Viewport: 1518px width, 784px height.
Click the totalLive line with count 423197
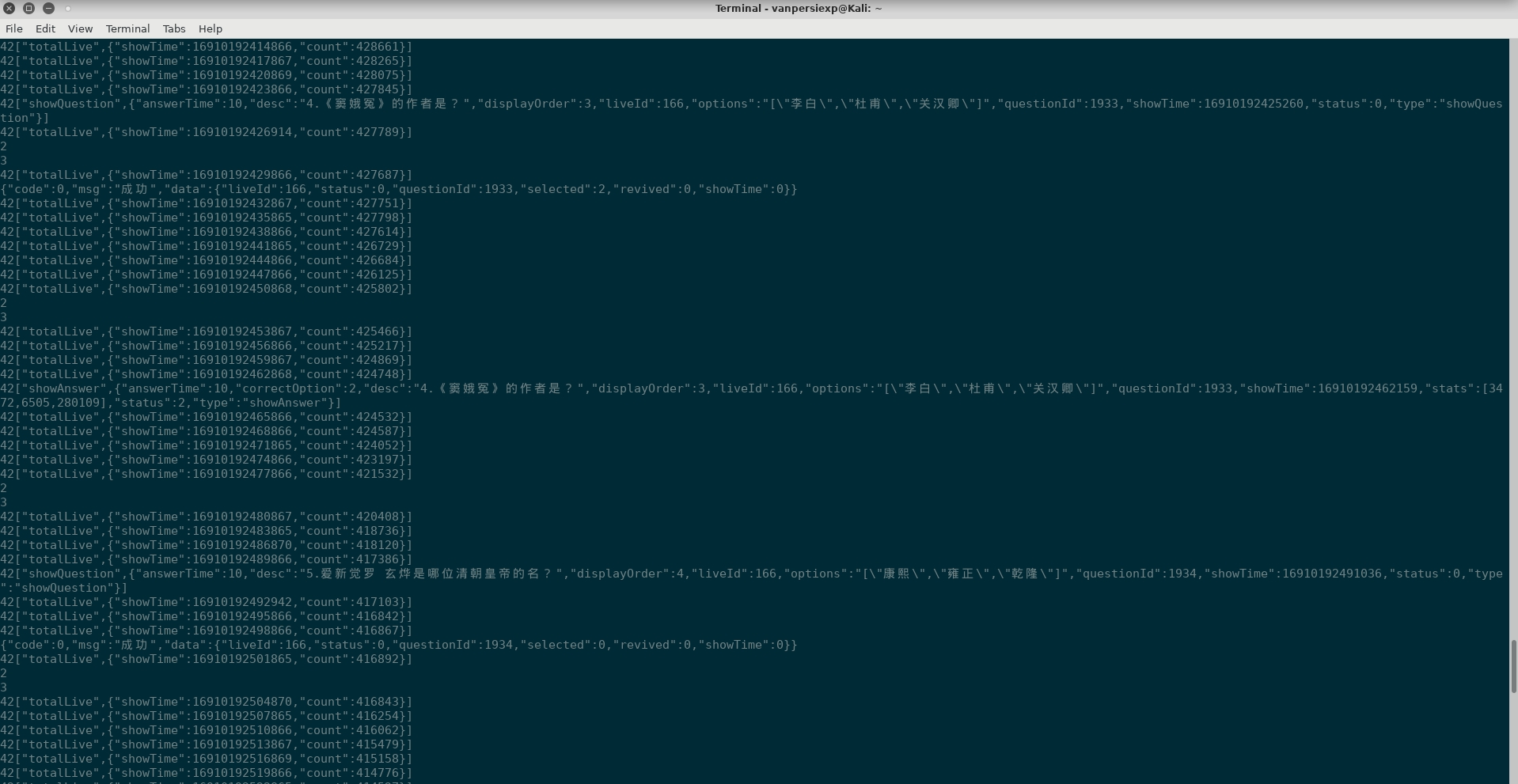coord(206,460)
